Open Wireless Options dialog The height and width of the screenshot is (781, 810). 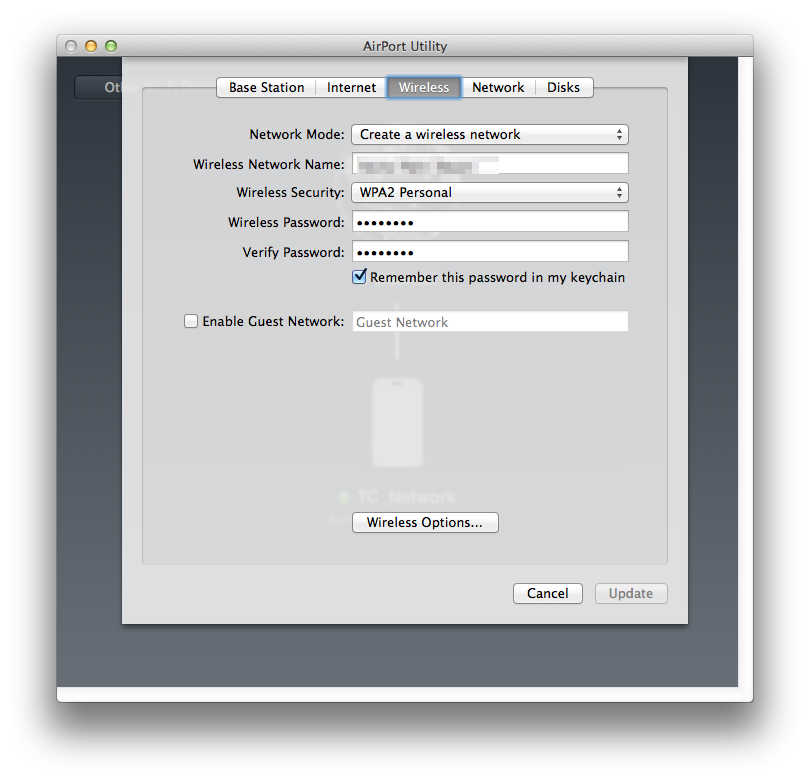point(425,522)
